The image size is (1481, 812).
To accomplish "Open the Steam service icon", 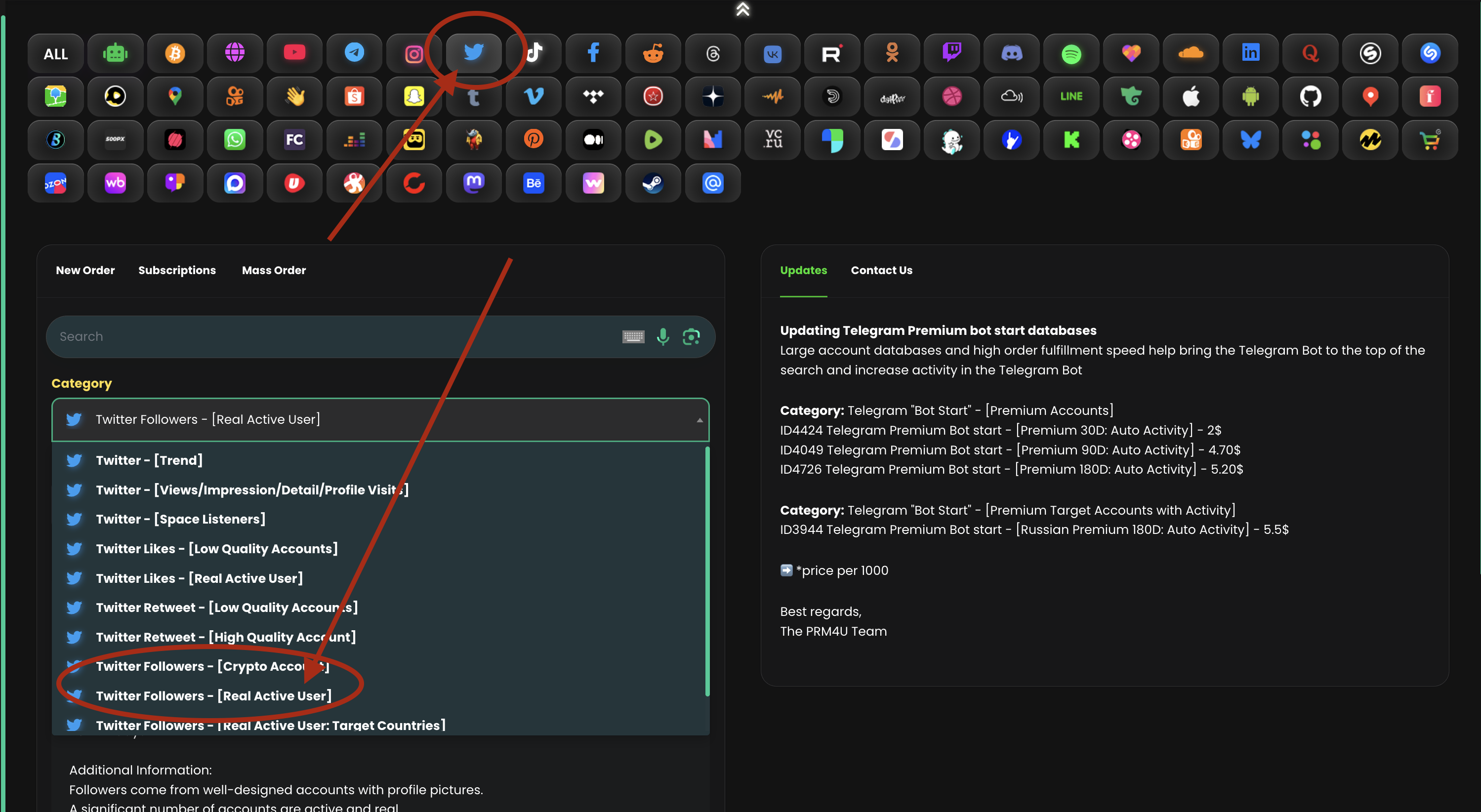I will (x=654, y=183).
